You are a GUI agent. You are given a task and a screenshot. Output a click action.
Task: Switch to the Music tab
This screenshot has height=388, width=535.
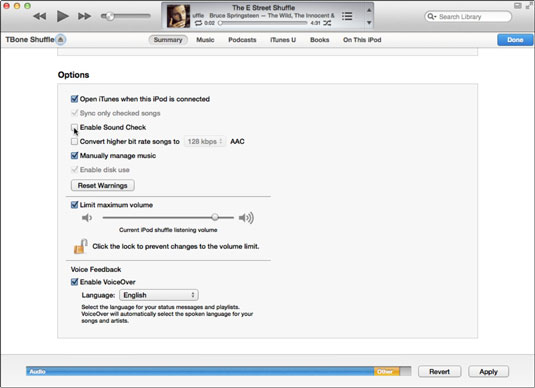[205, 40]
